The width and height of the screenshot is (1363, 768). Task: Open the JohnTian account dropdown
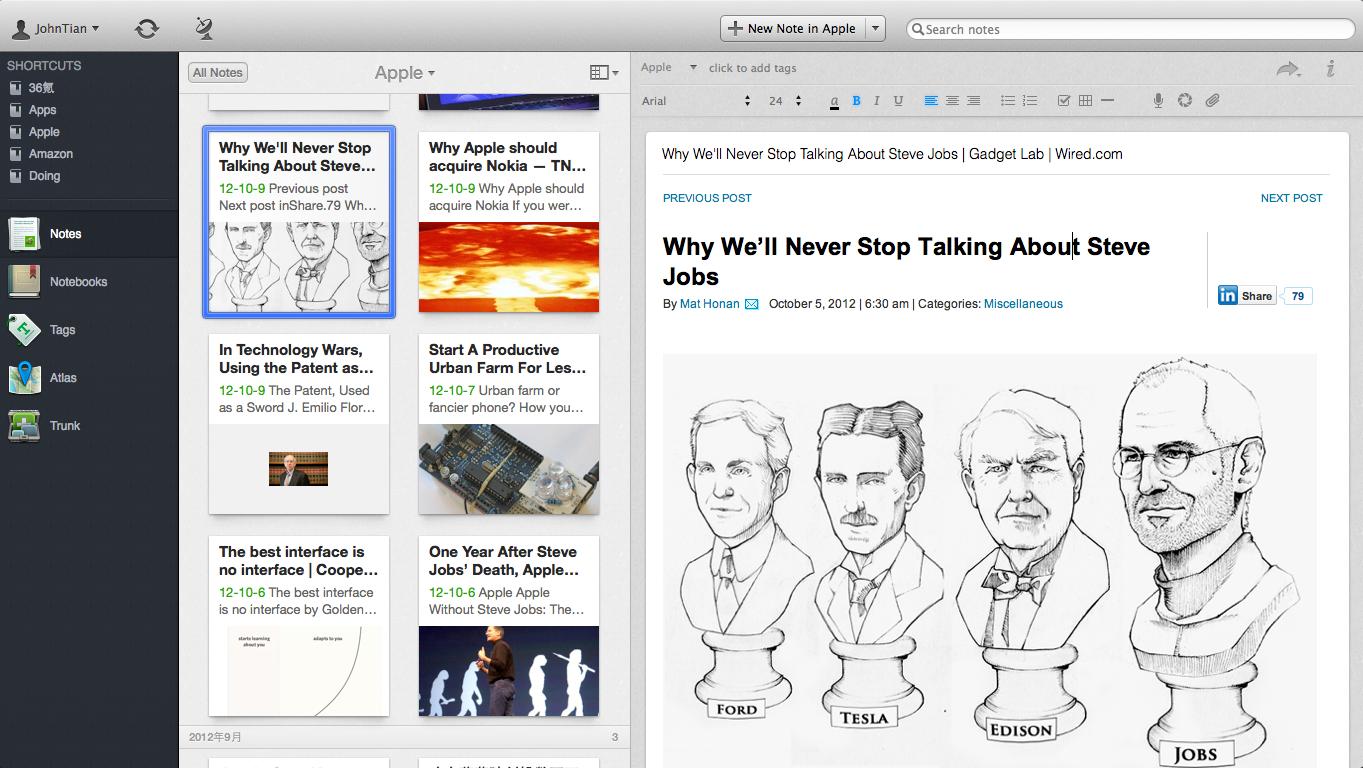coord(55,28)
